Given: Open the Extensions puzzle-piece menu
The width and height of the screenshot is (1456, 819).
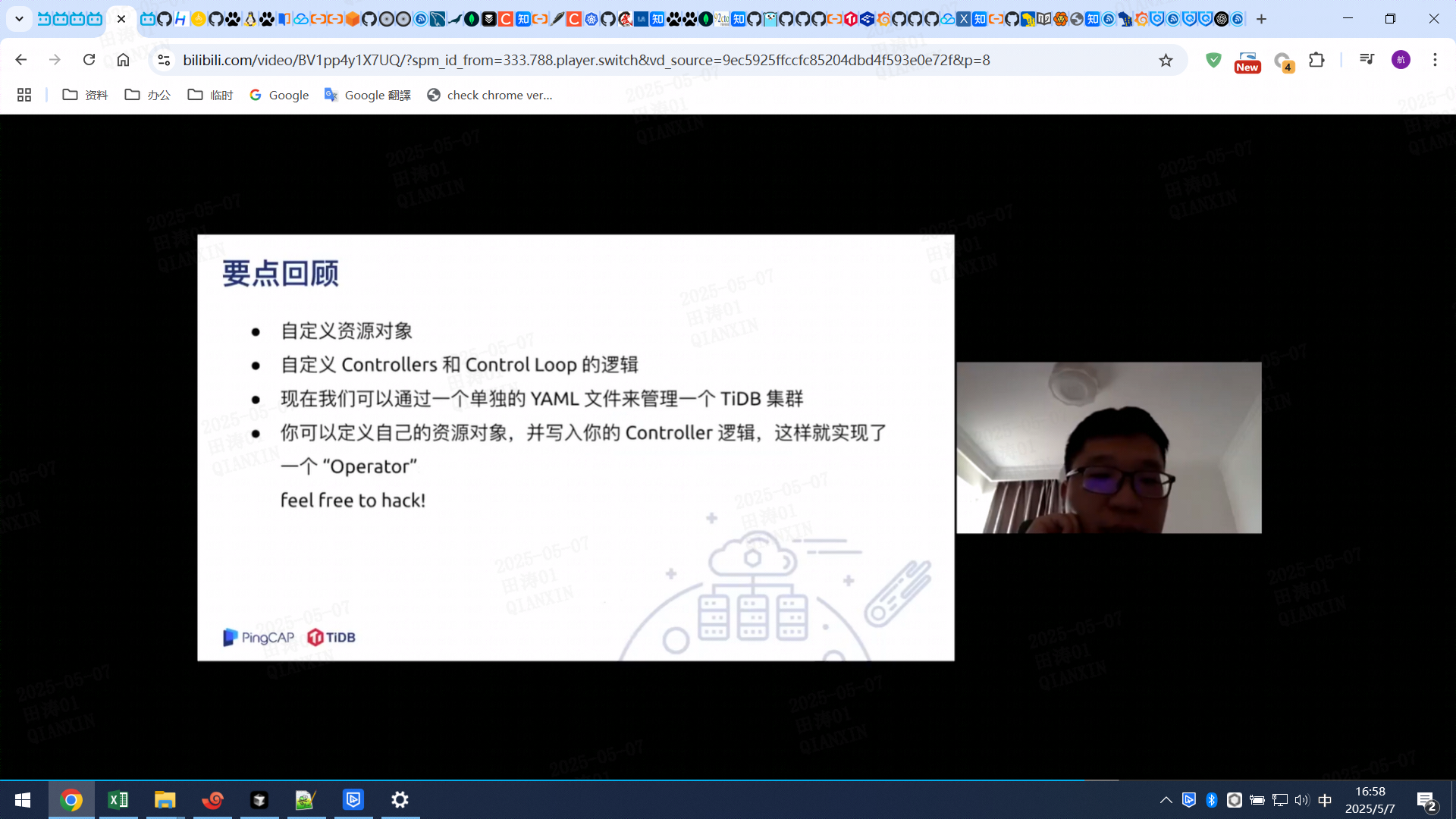Looking at the screenshot, I should click(x=1316, y=60).
